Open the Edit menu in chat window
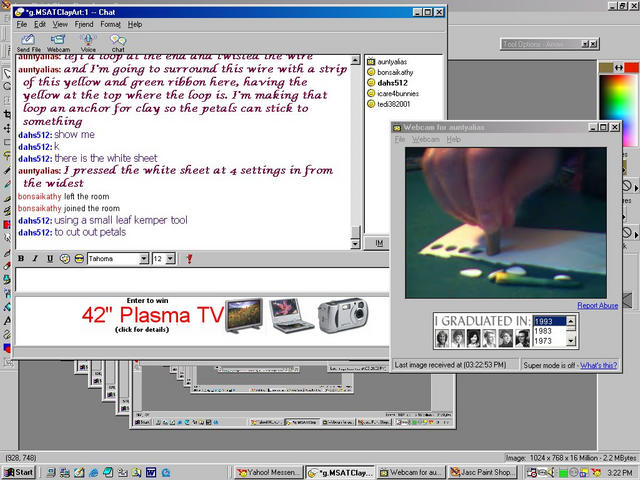 40,24
